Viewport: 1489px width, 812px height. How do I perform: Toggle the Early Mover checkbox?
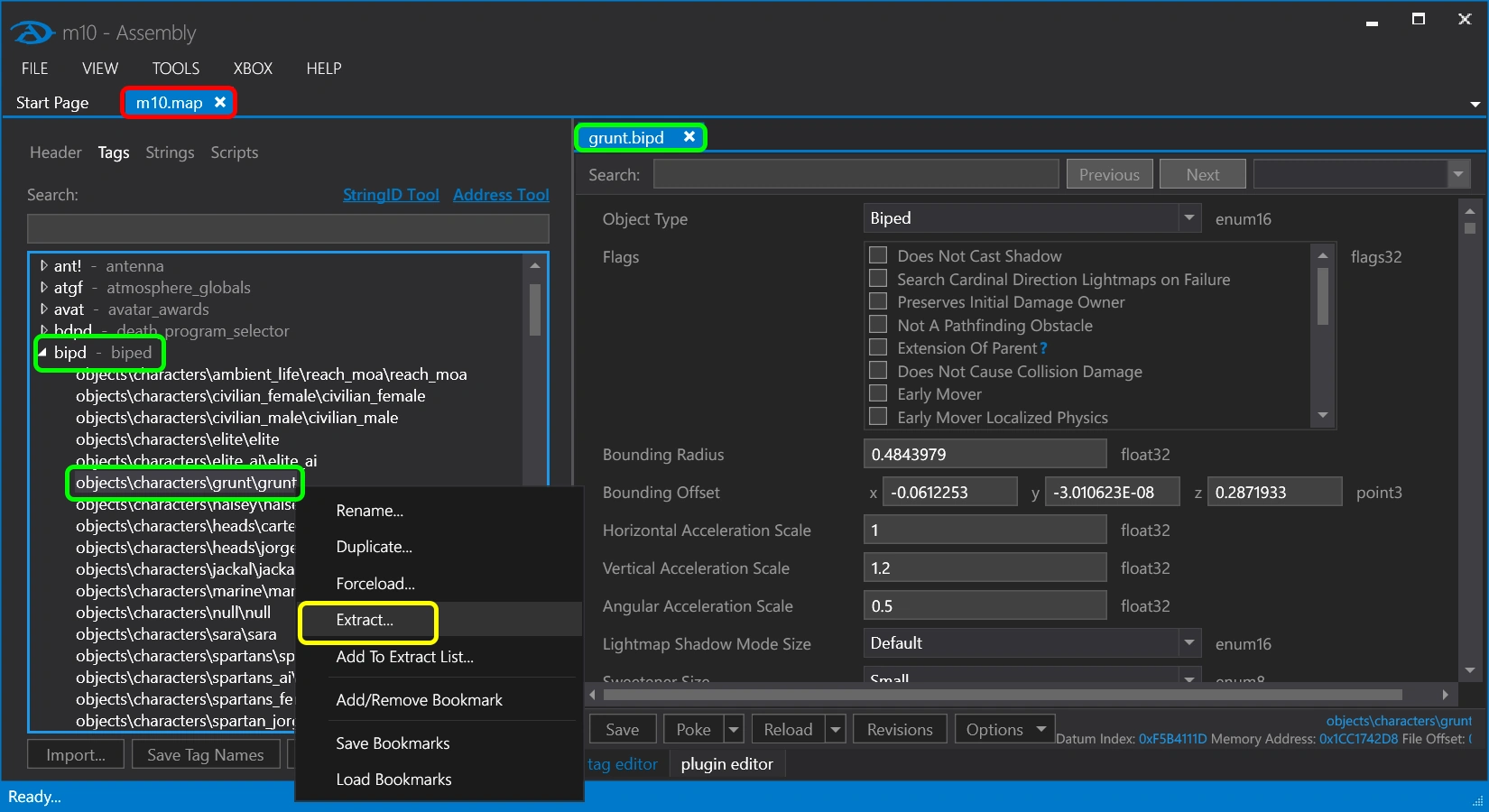point(877,393)
